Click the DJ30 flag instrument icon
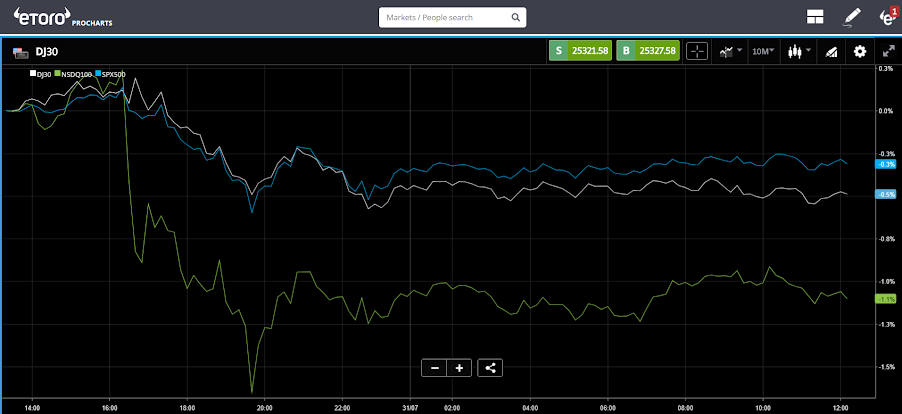The width and height of the screenshot is (902, 414). [21, 52]
